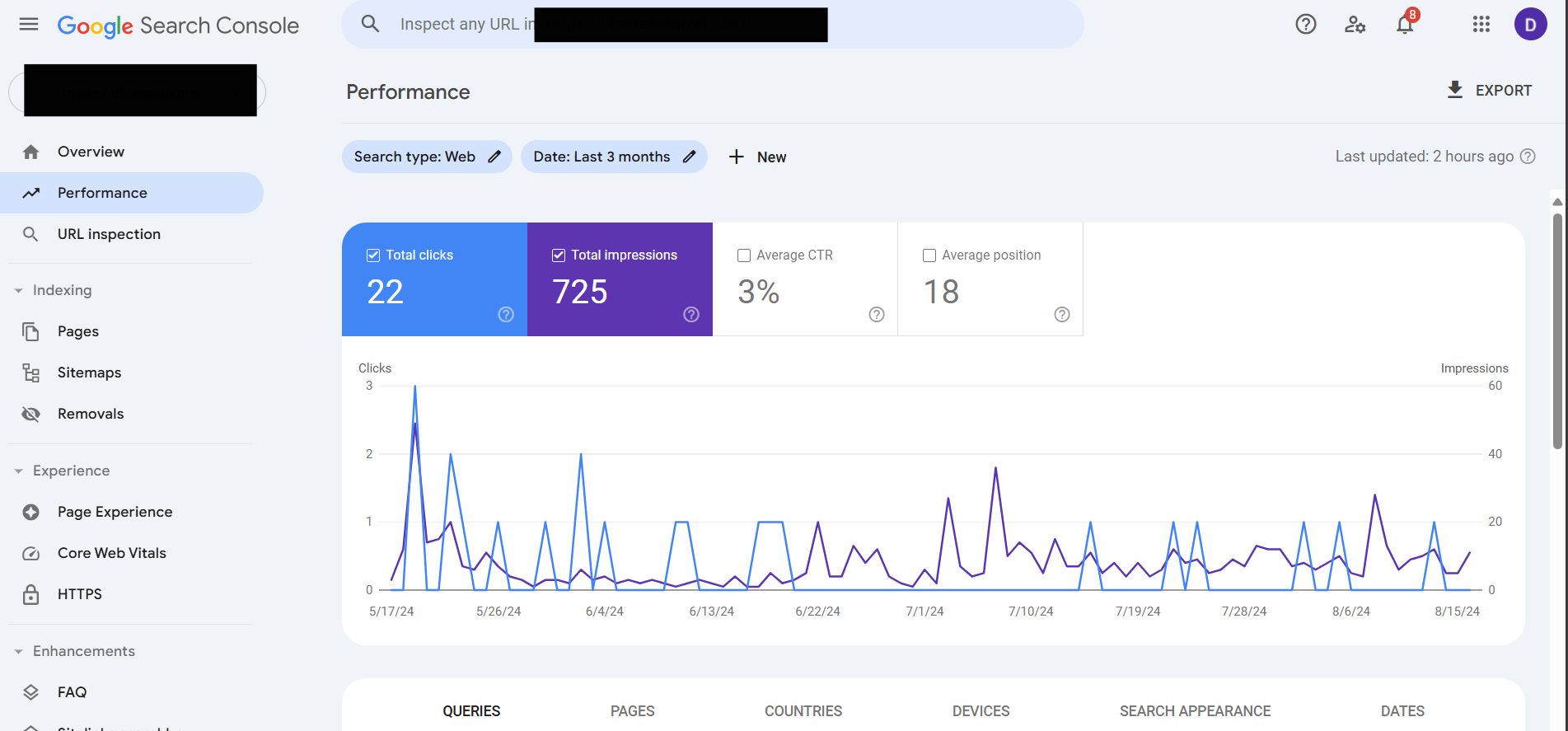Show help for Total clicks card
This screenshot has height=731, width=1568.
click(x=506, y=314)
